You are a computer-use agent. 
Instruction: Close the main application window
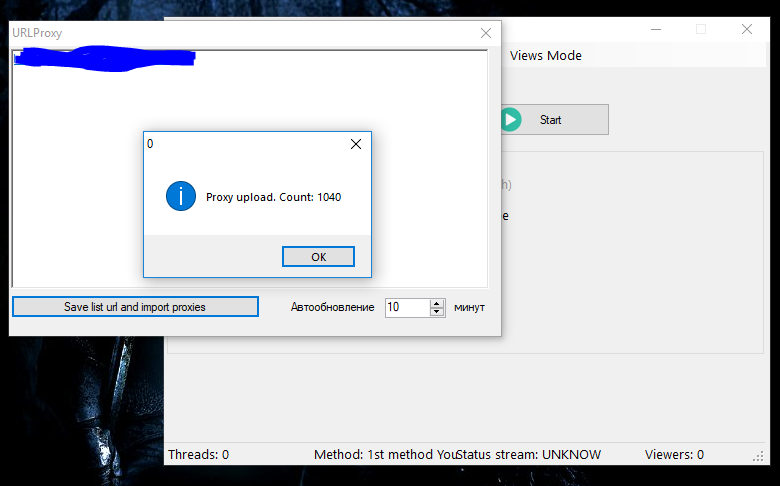(747, 29)
